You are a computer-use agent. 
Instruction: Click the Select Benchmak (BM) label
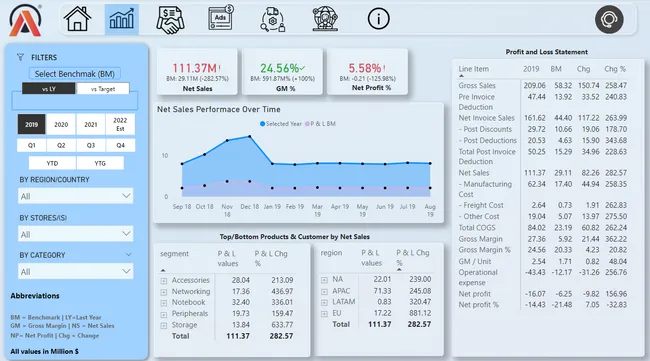(75, 74)
